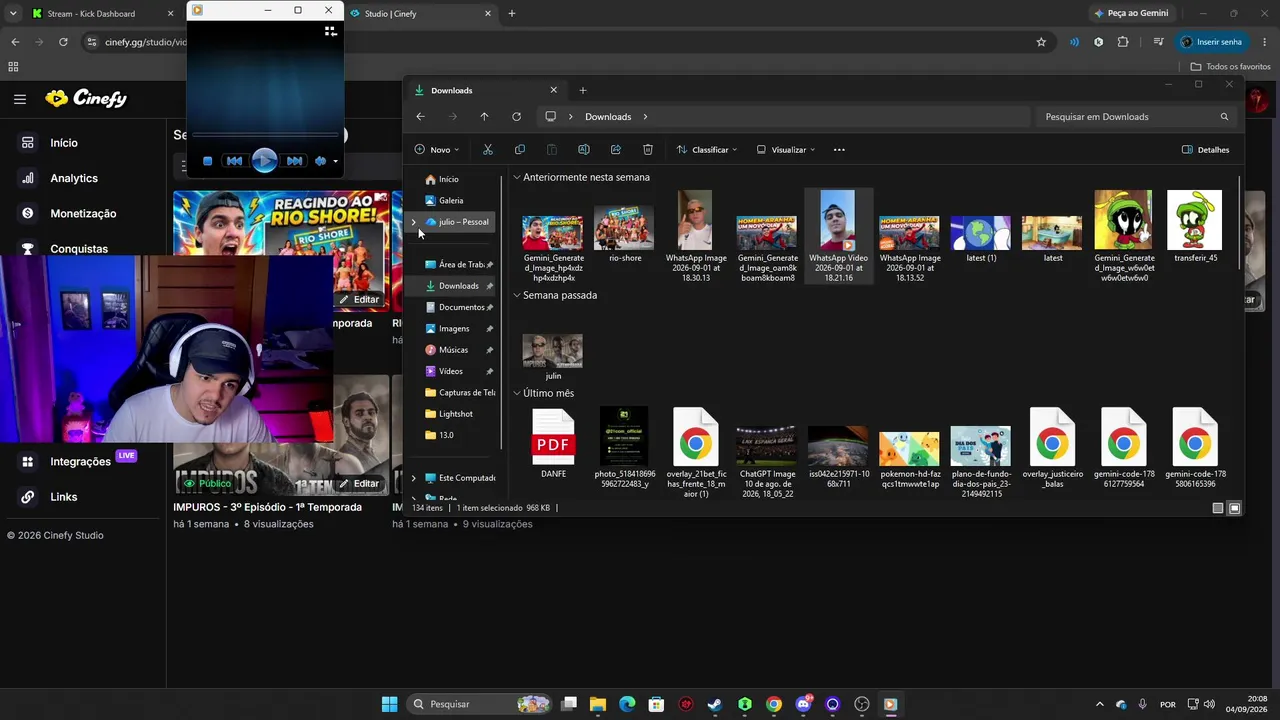This screenshot has height=720, width=1280.
Task: Refresh the Downloads folder view
Action: pyautogui.click(x=516, y=117)
